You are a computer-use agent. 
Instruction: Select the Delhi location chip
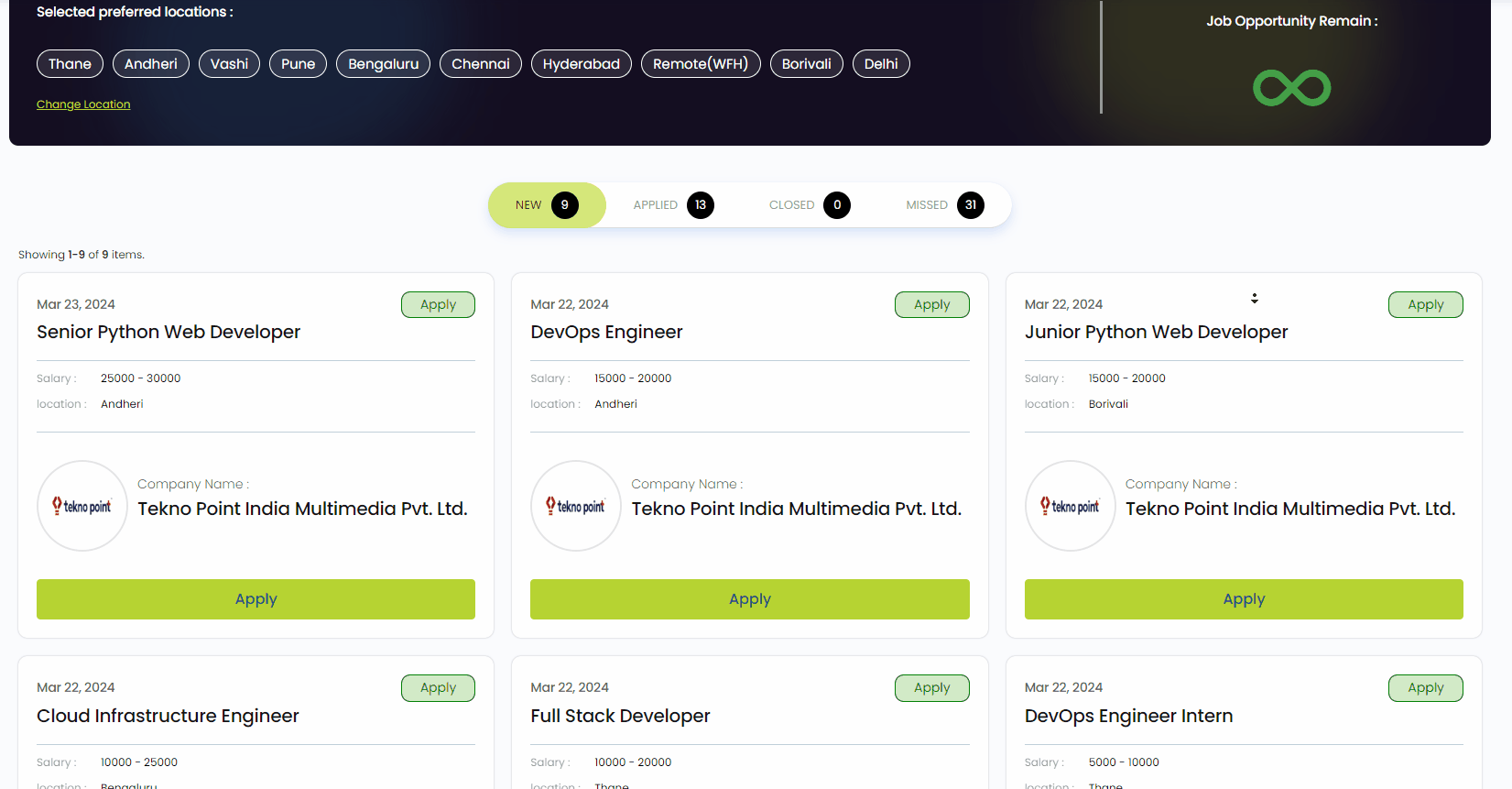click(x=881, y=64)
